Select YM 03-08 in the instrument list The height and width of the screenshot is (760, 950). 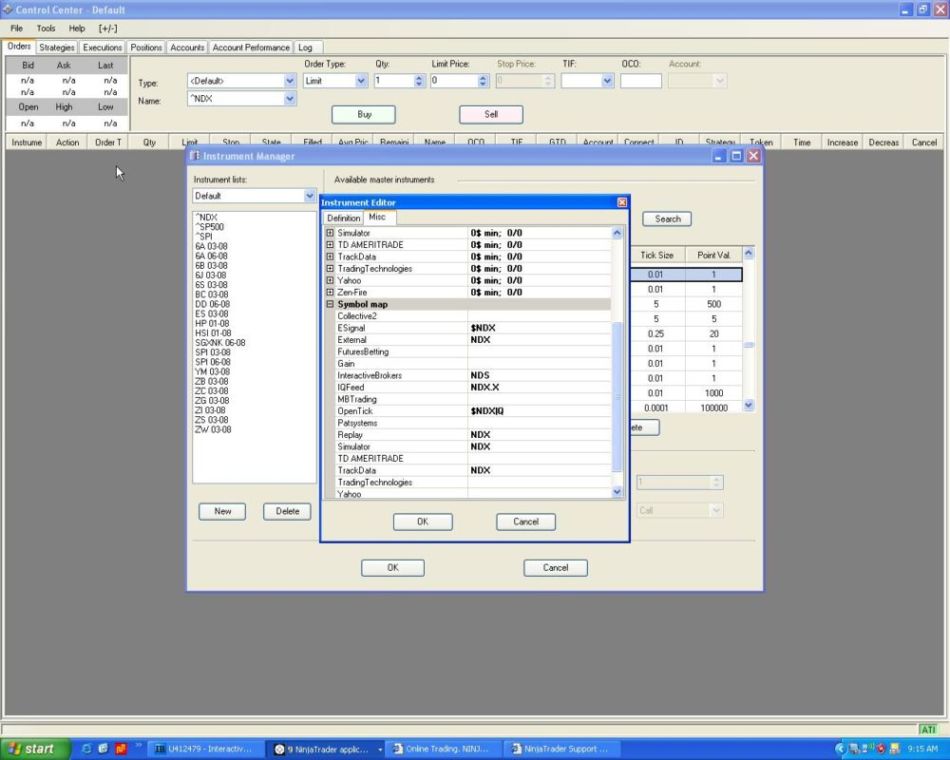(212, 372)
